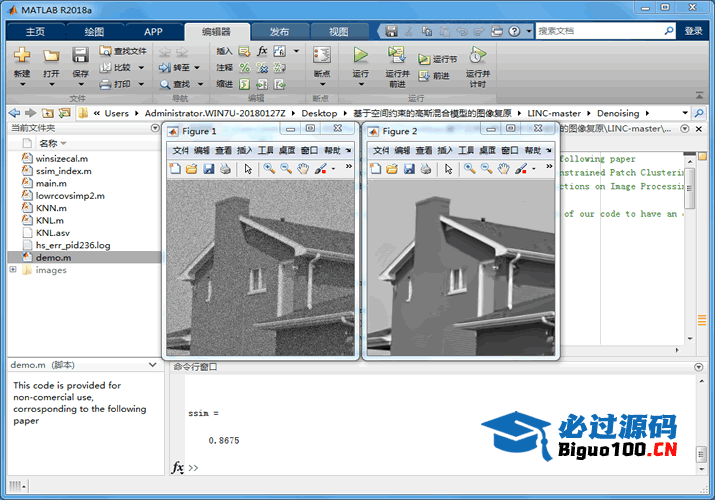Click the 登录 (Sign In) button

point(693,31)
